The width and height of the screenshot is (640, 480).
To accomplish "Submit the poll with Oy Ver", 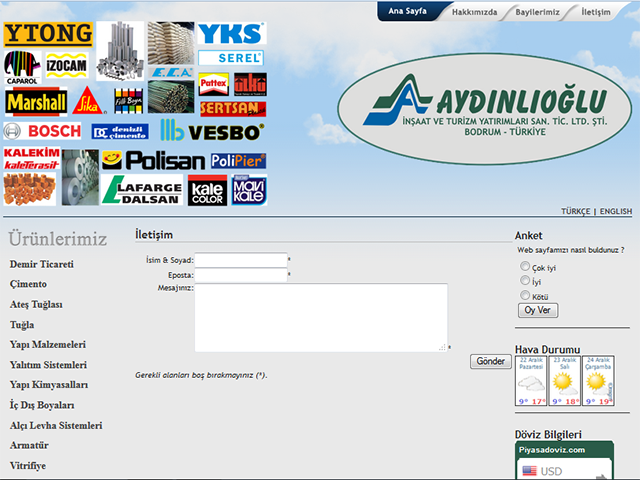I will (538, 310).
